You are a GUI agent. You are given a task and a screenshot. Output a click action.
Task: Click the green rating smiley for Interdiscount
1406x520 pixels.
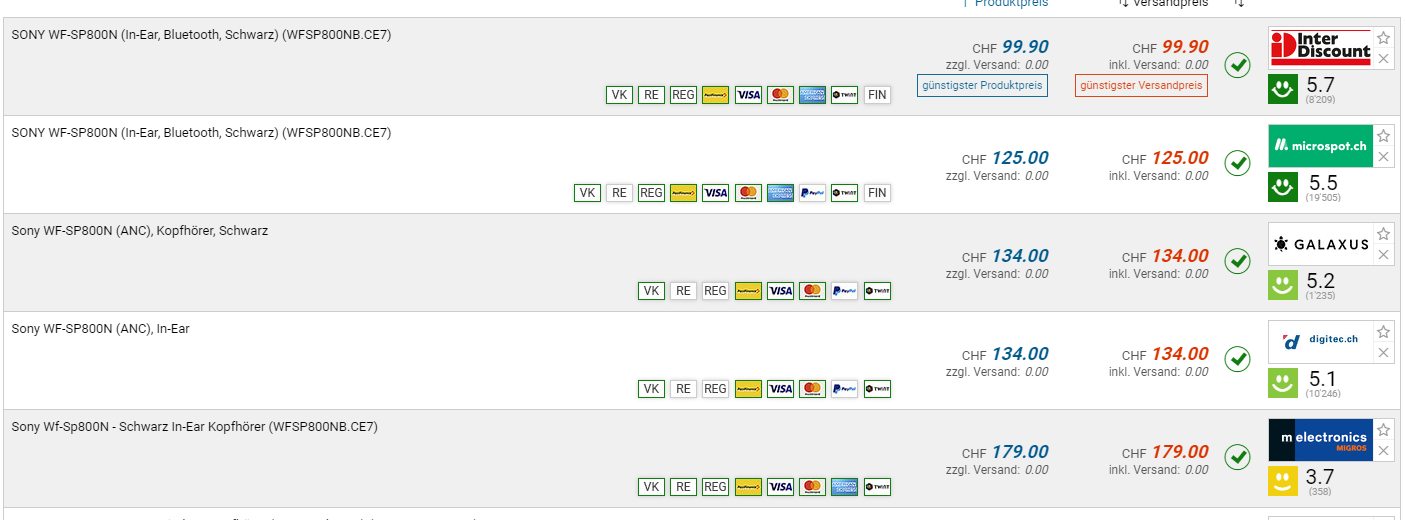pos(1282,89)
